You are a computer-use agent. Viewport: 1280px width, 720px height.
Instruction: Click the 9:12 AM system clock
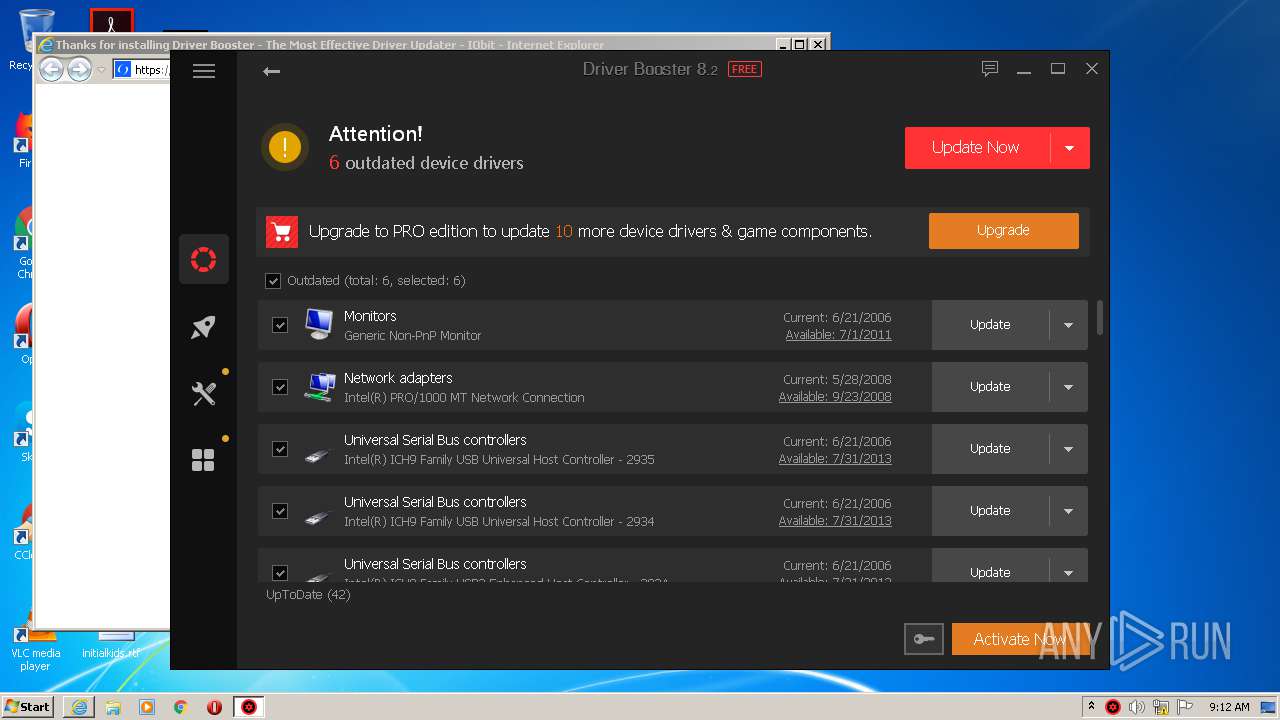tap(1229, 707)
